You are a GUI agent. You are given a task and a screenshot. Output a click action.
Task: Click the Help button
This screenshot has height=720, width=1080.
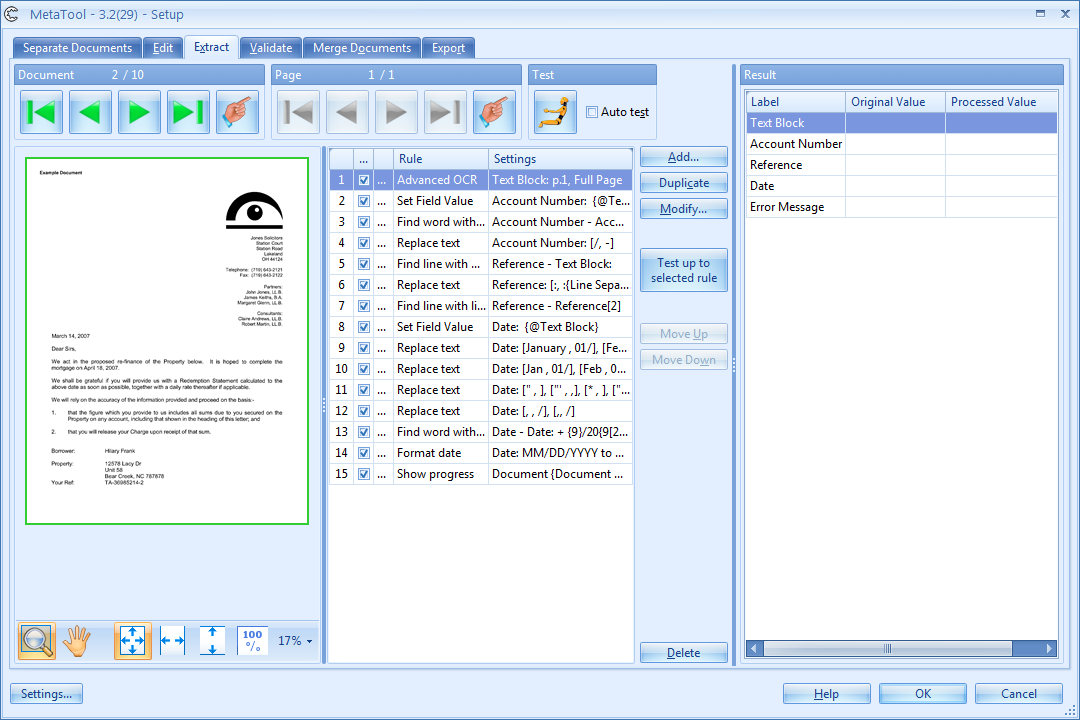coord(827,694)
